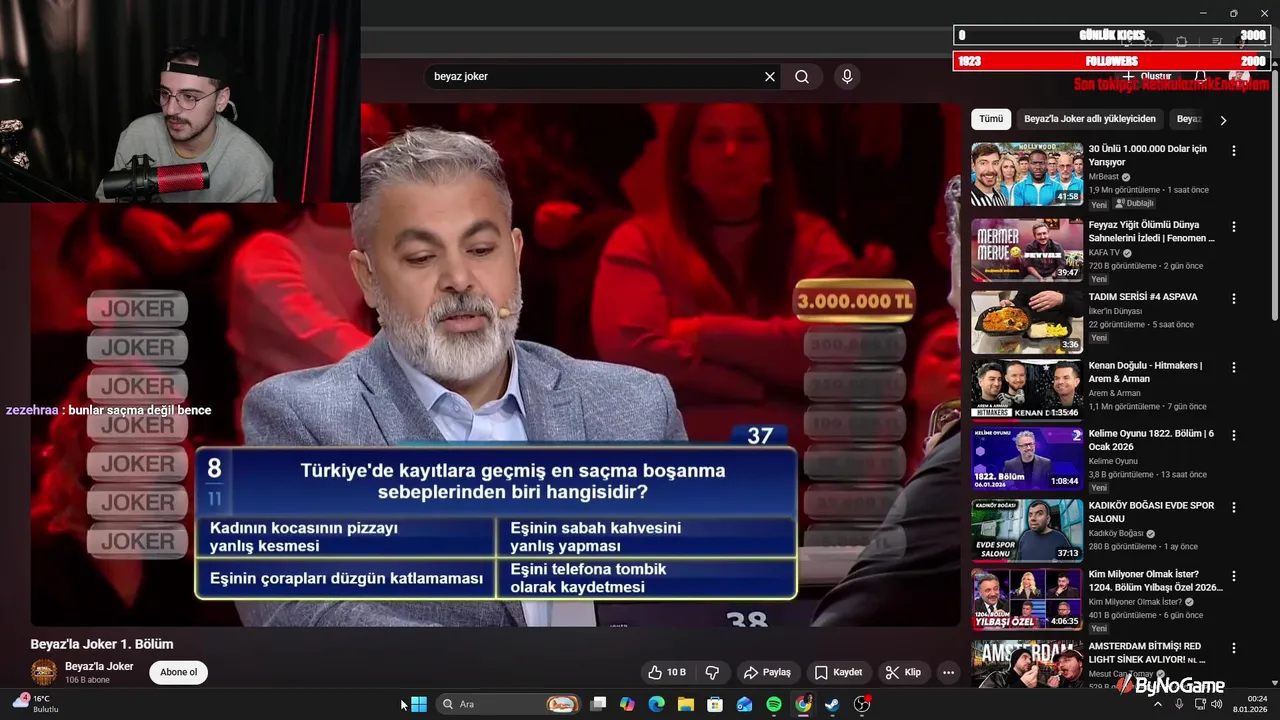Open the Beyaz'la Joker channel name link
This screenshot has width=1280, height=720.
click(x=99, y=666)
